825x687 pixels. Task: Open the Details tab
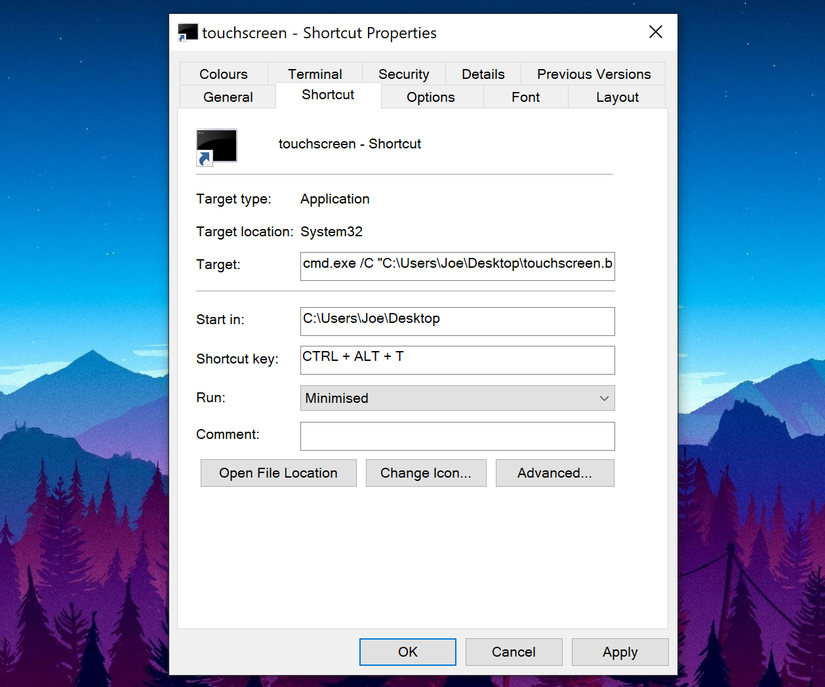tap(483, 74)
